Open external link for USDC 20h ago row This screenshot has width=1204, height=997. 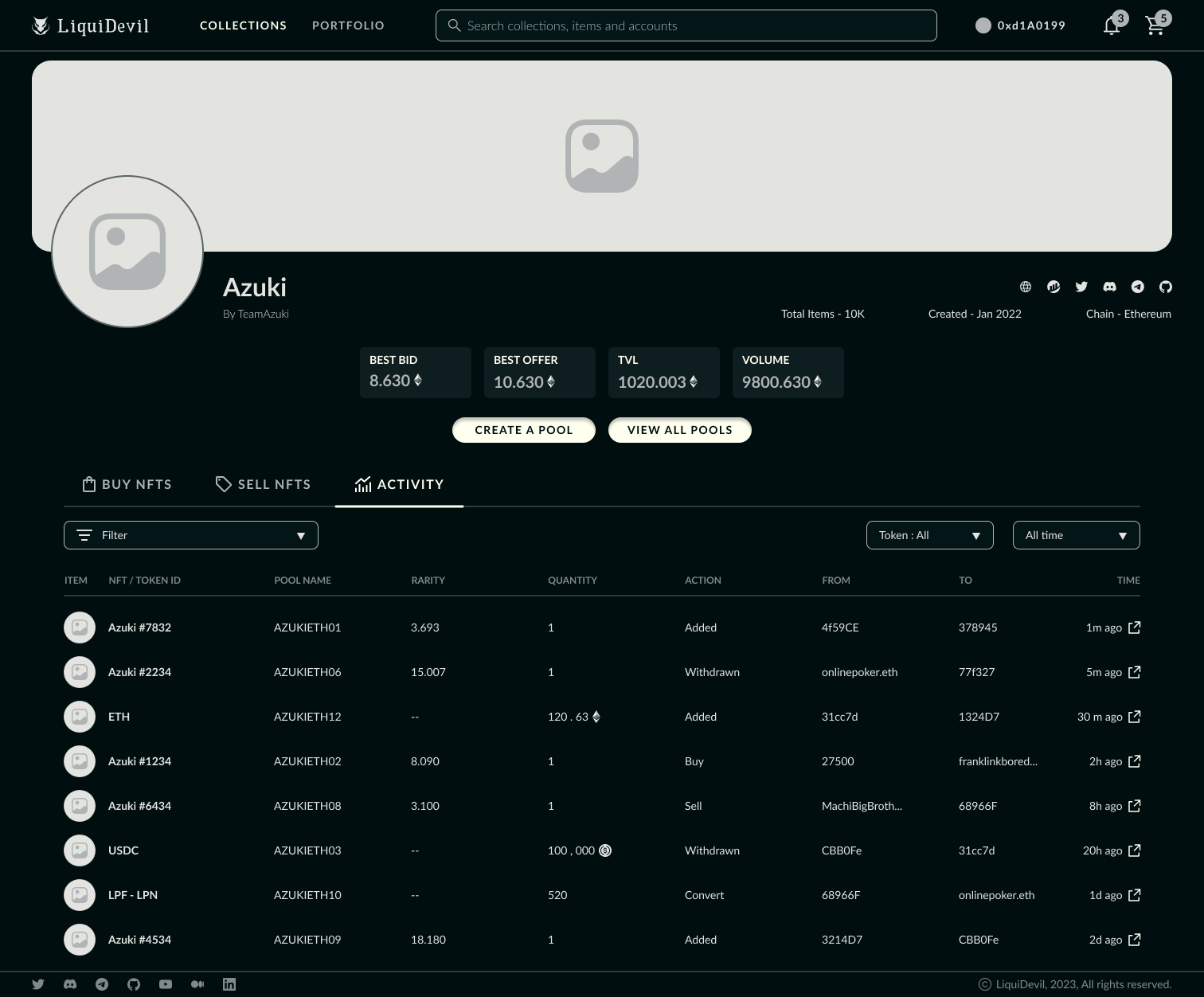point(1135,850)
